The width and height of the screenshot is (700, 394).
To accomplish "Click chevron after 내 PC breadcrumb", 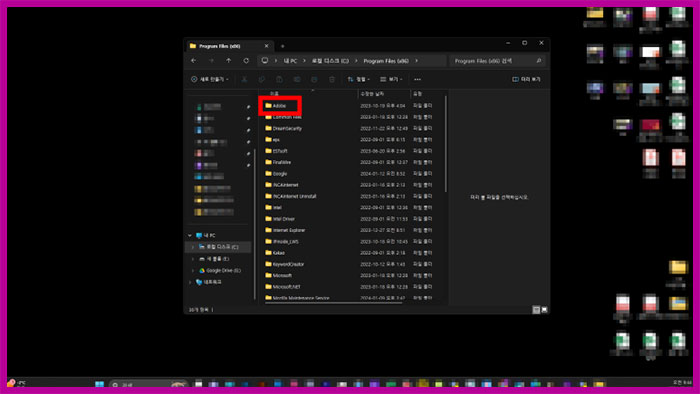I will click(x=304, y=61).
